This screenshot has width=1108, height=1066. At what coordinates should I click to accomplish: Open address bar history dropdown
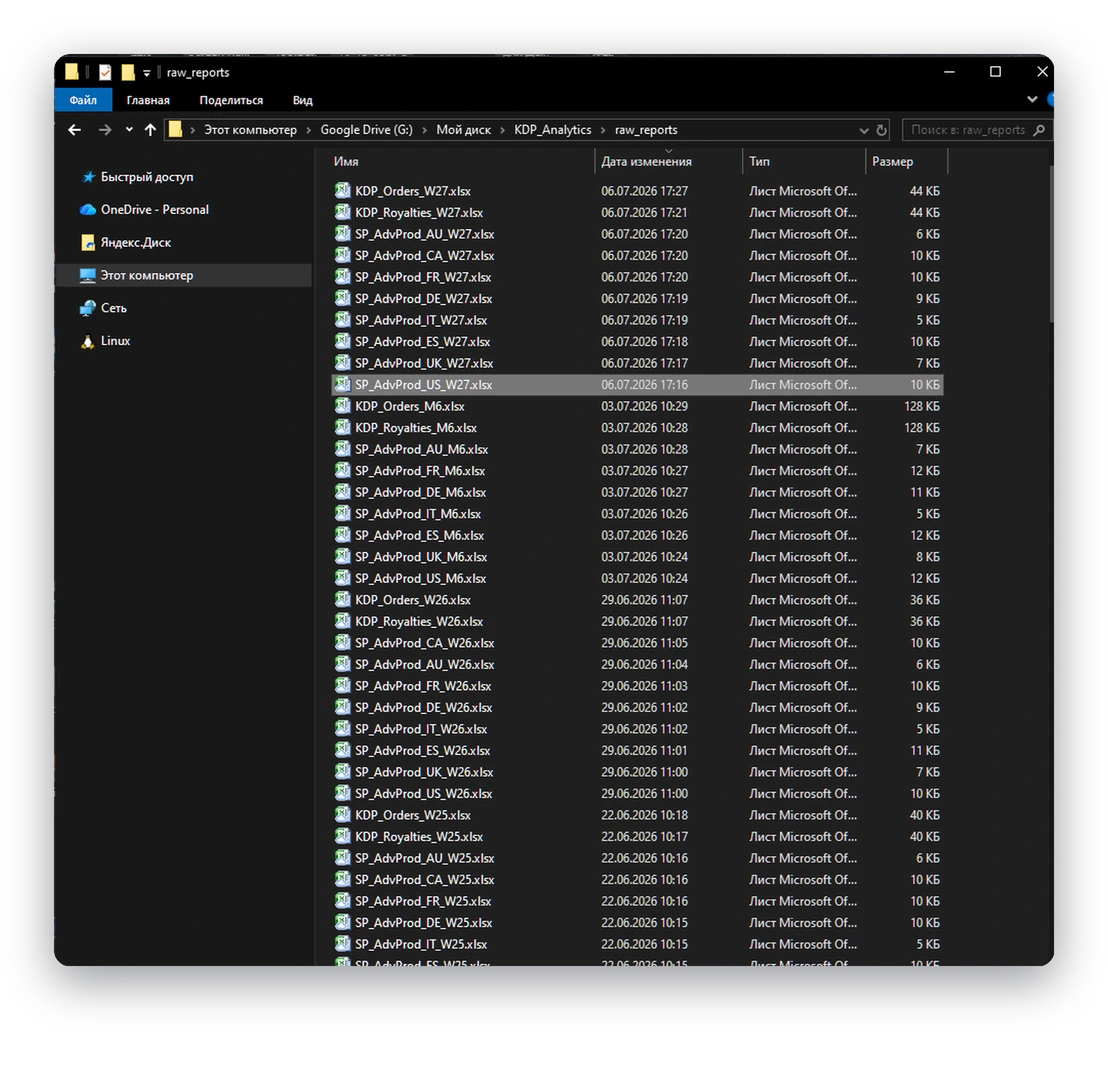tap(864, 130)
